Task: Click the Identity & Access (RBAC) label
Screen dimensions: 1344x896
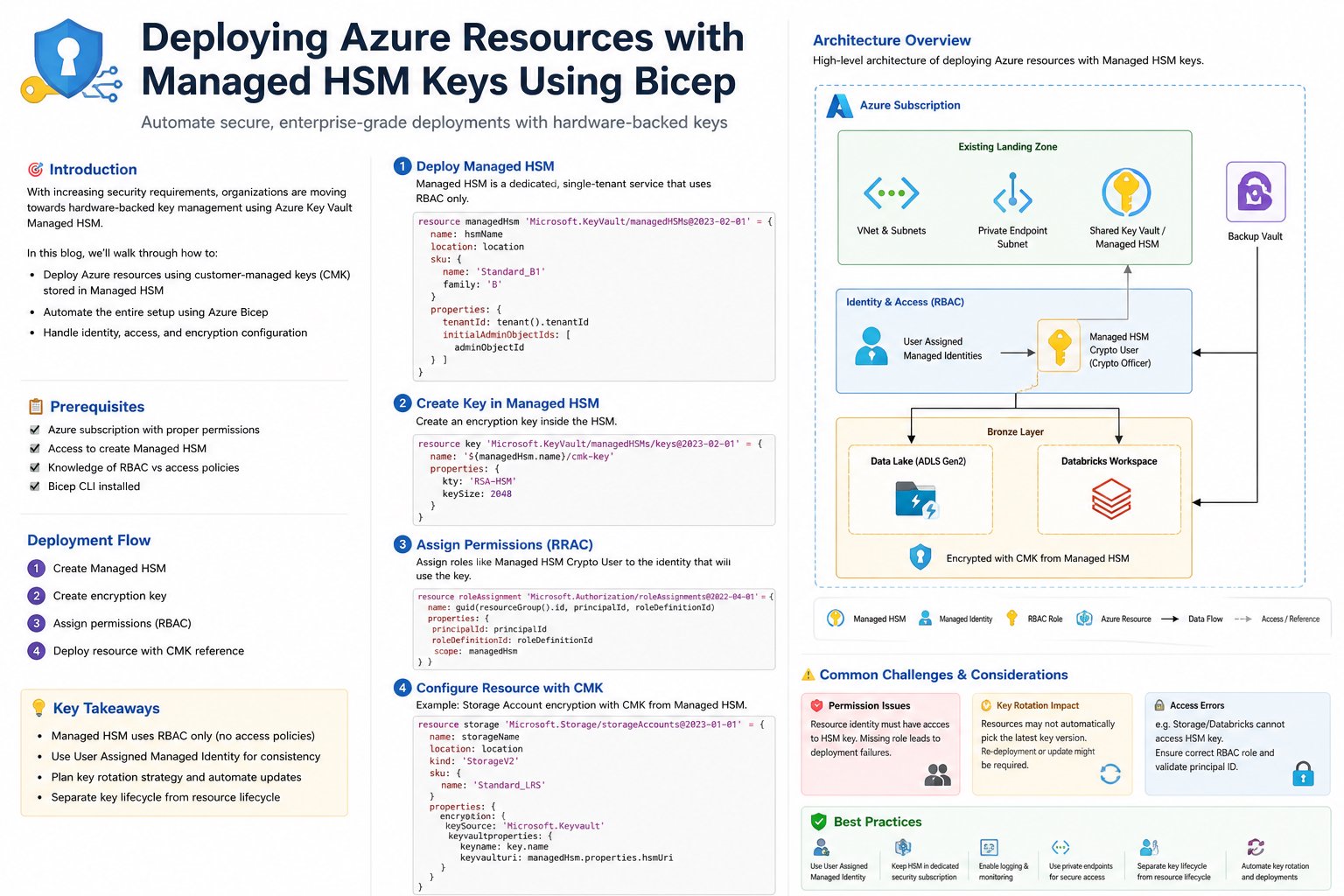Action: (x=905, y=302)
